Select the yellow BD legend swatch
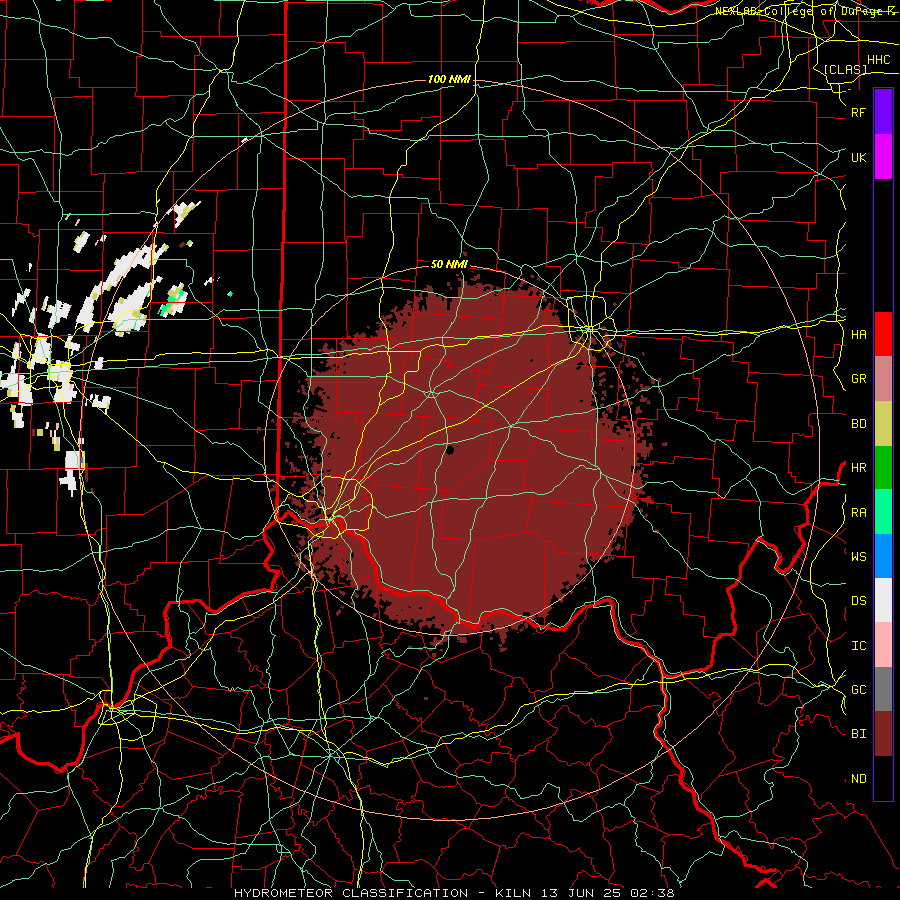 click(x=883, y=424)
